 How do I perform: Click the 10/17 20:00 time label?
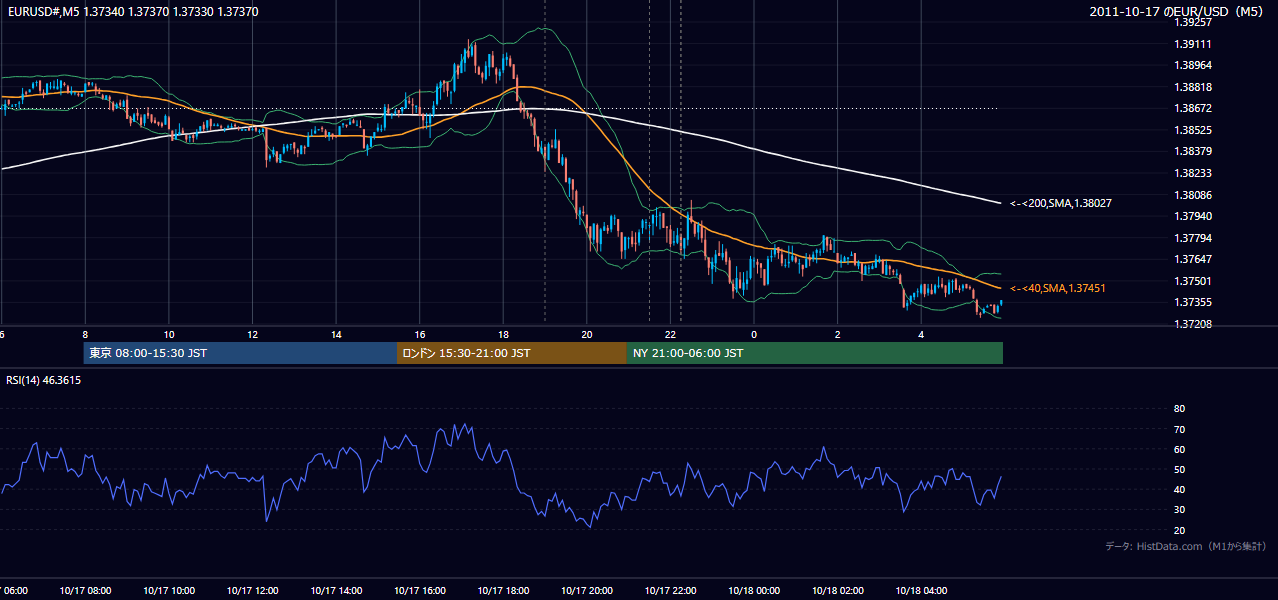click(587, 591)
